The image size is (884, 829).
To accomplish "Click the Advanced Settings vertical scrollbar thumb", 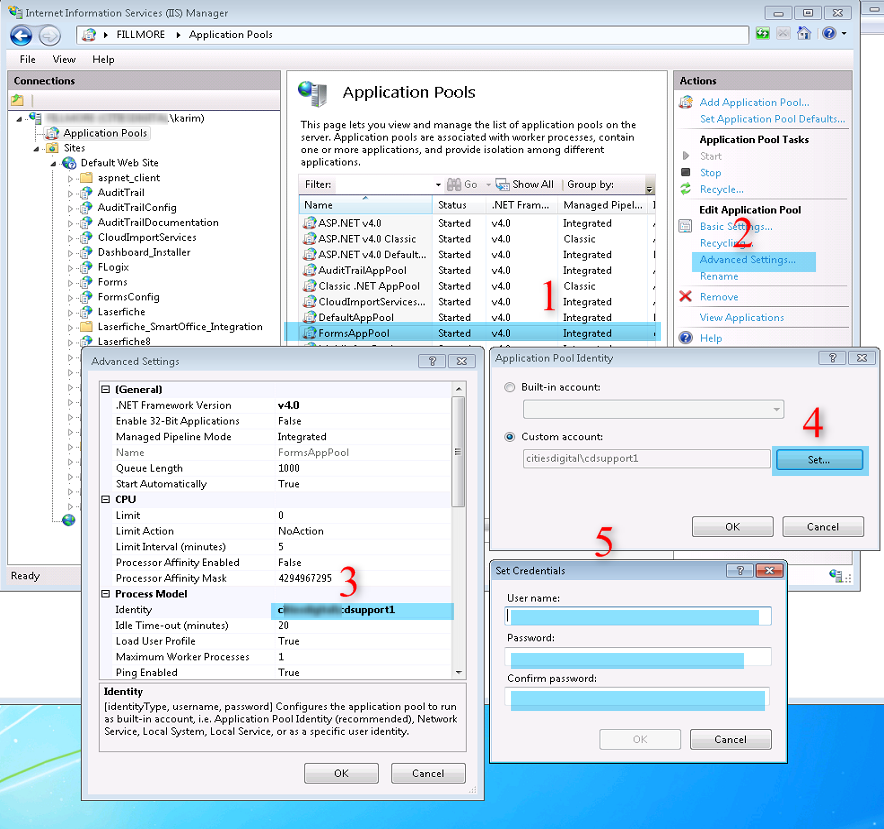I will [x=458, y=451].
